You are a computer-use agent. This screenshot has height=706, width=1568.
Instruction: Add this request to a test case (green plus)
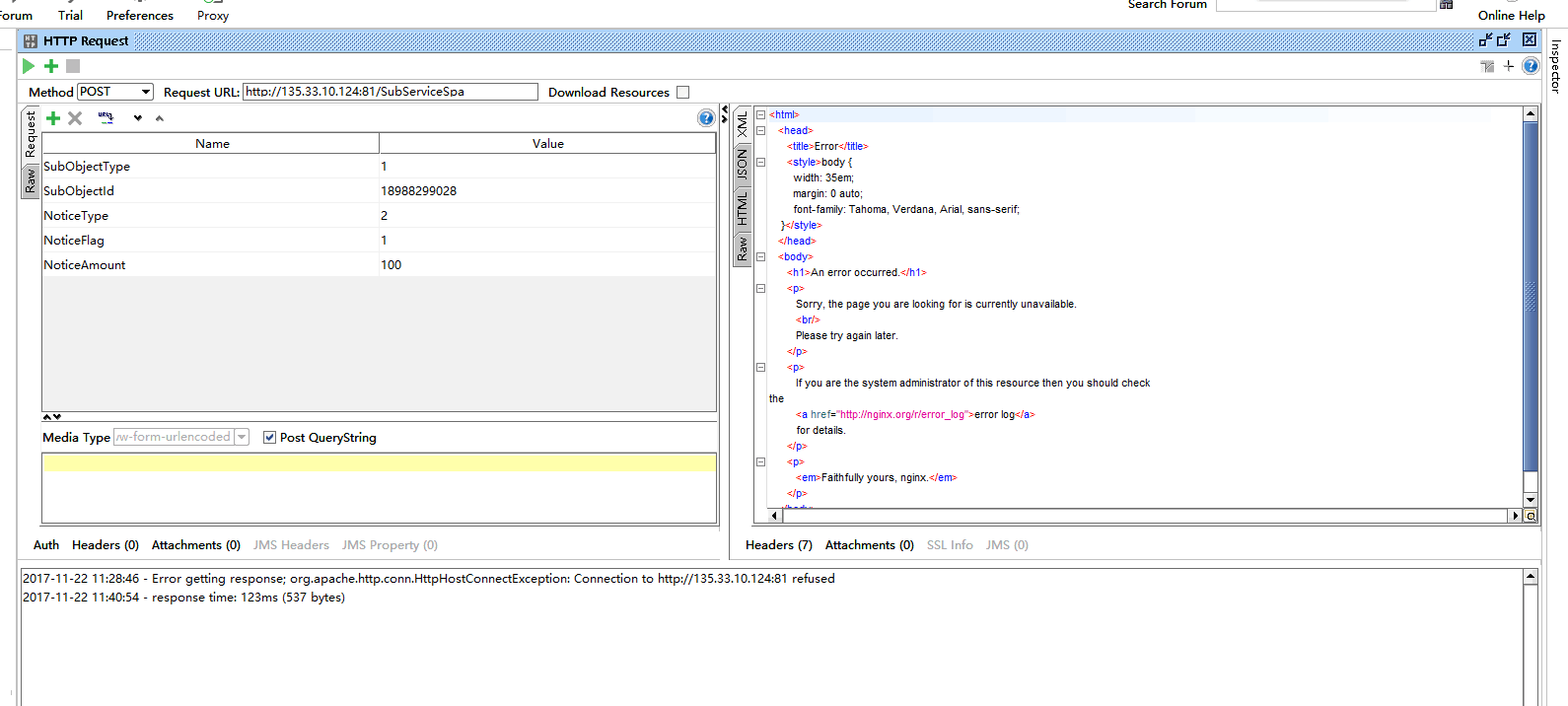pyautogui.click(x=51, y=66)
